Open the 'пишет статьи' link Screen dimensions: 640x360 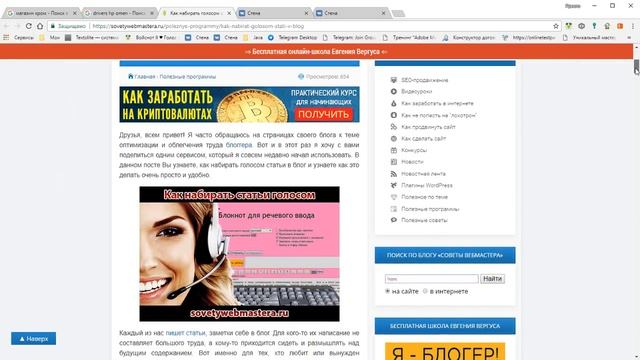185,333
